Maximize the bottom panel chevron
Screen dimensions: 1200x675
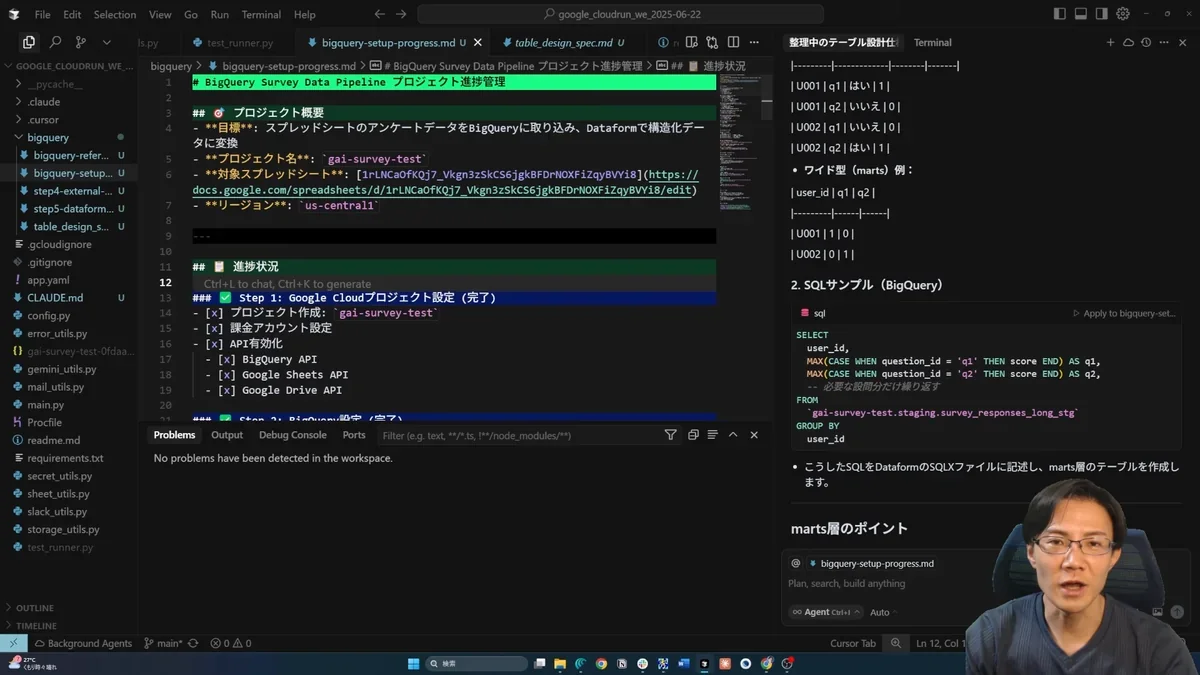click(733, 435)
